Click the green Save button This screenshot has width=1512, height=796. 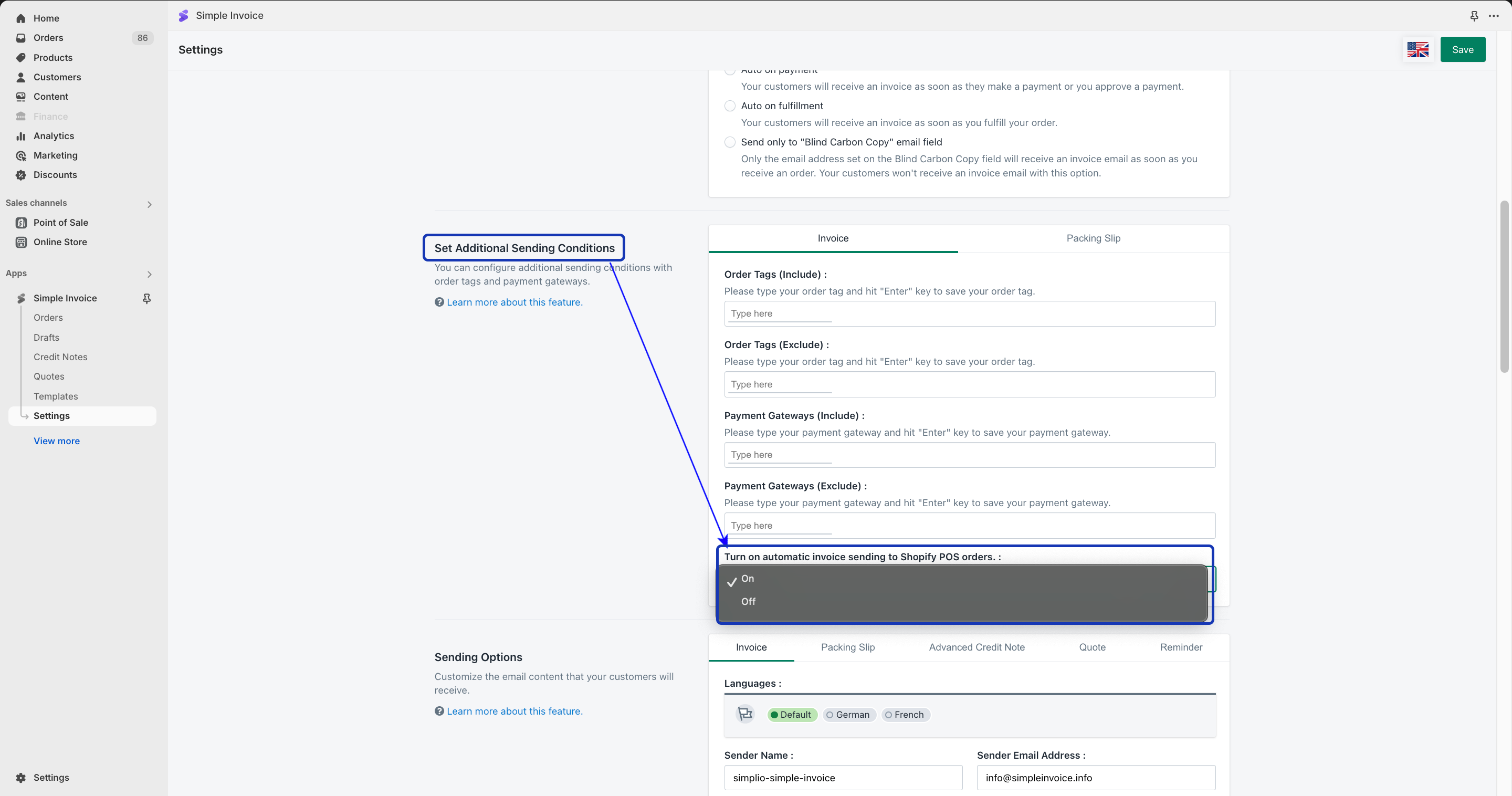(1462, 50)
